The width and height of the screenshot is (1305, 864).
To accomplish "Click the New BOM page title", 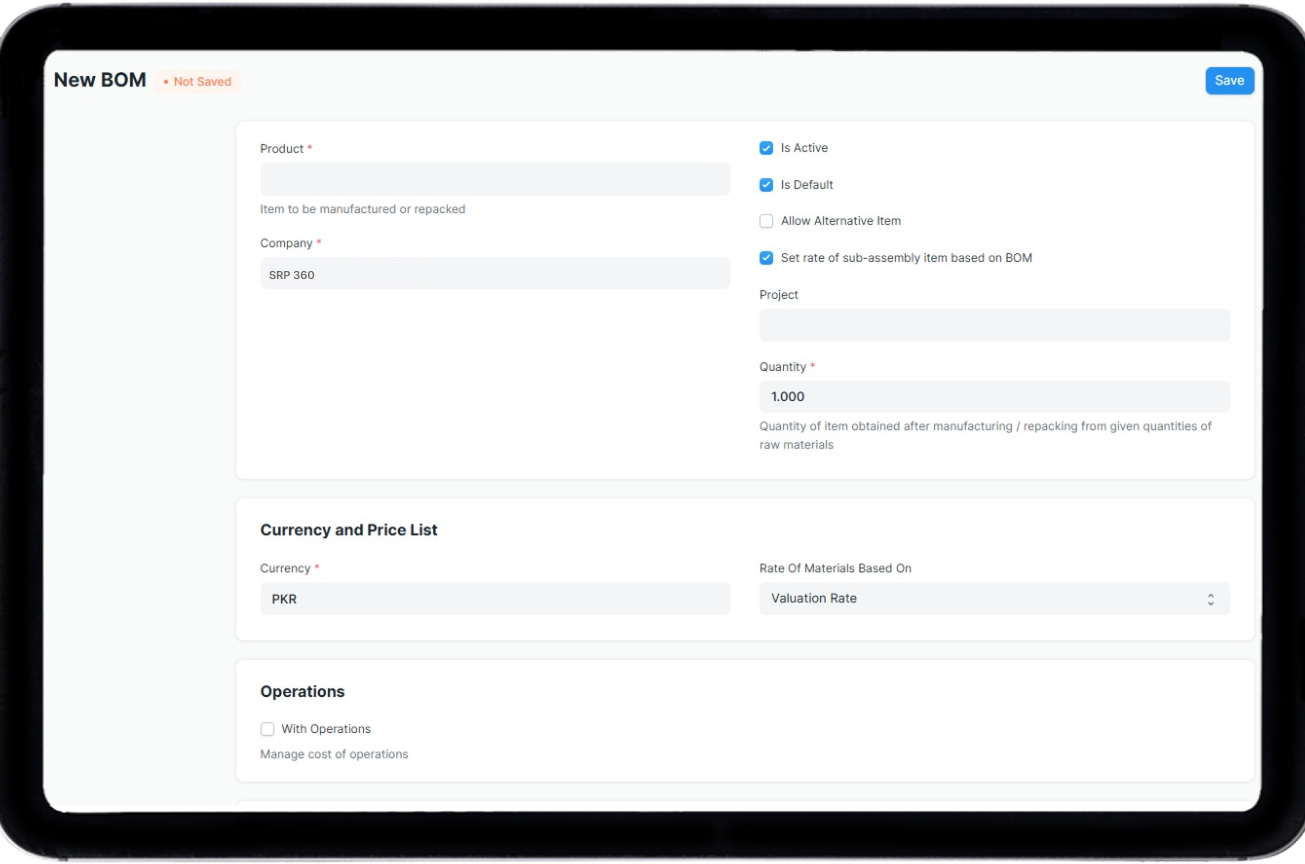I will pos(100,80).
